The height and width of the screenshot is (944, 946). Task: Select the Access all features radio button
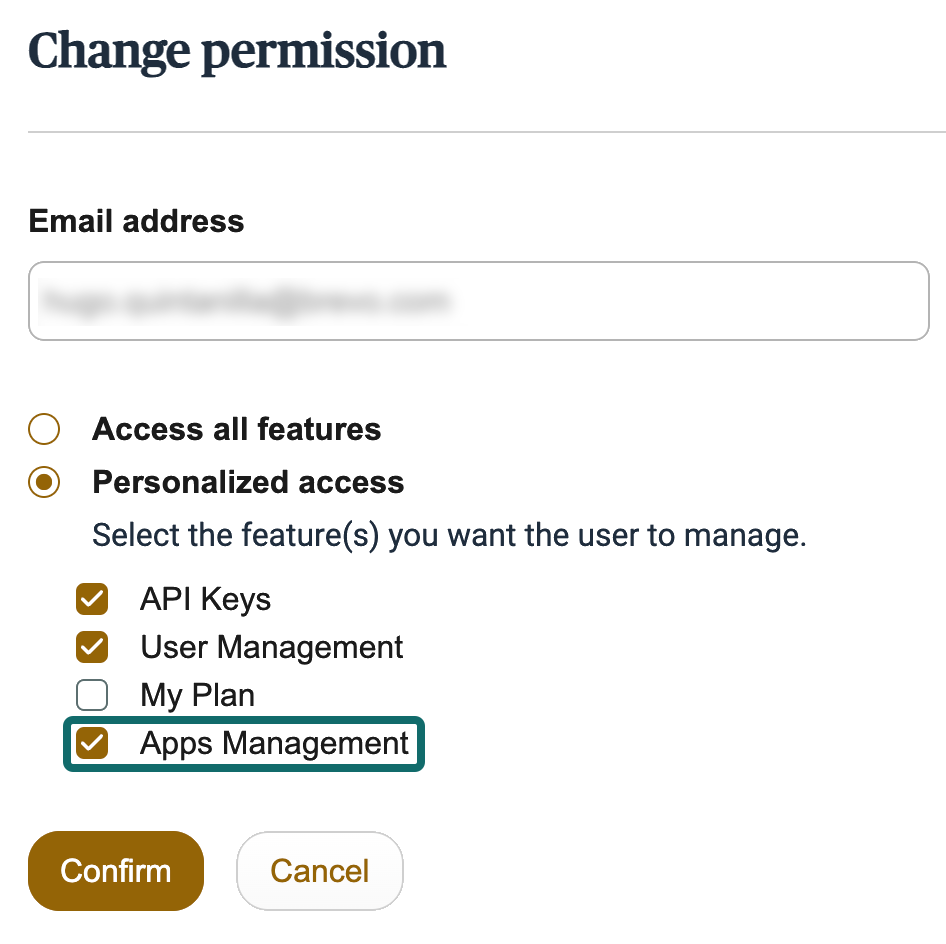coord(43,429)
